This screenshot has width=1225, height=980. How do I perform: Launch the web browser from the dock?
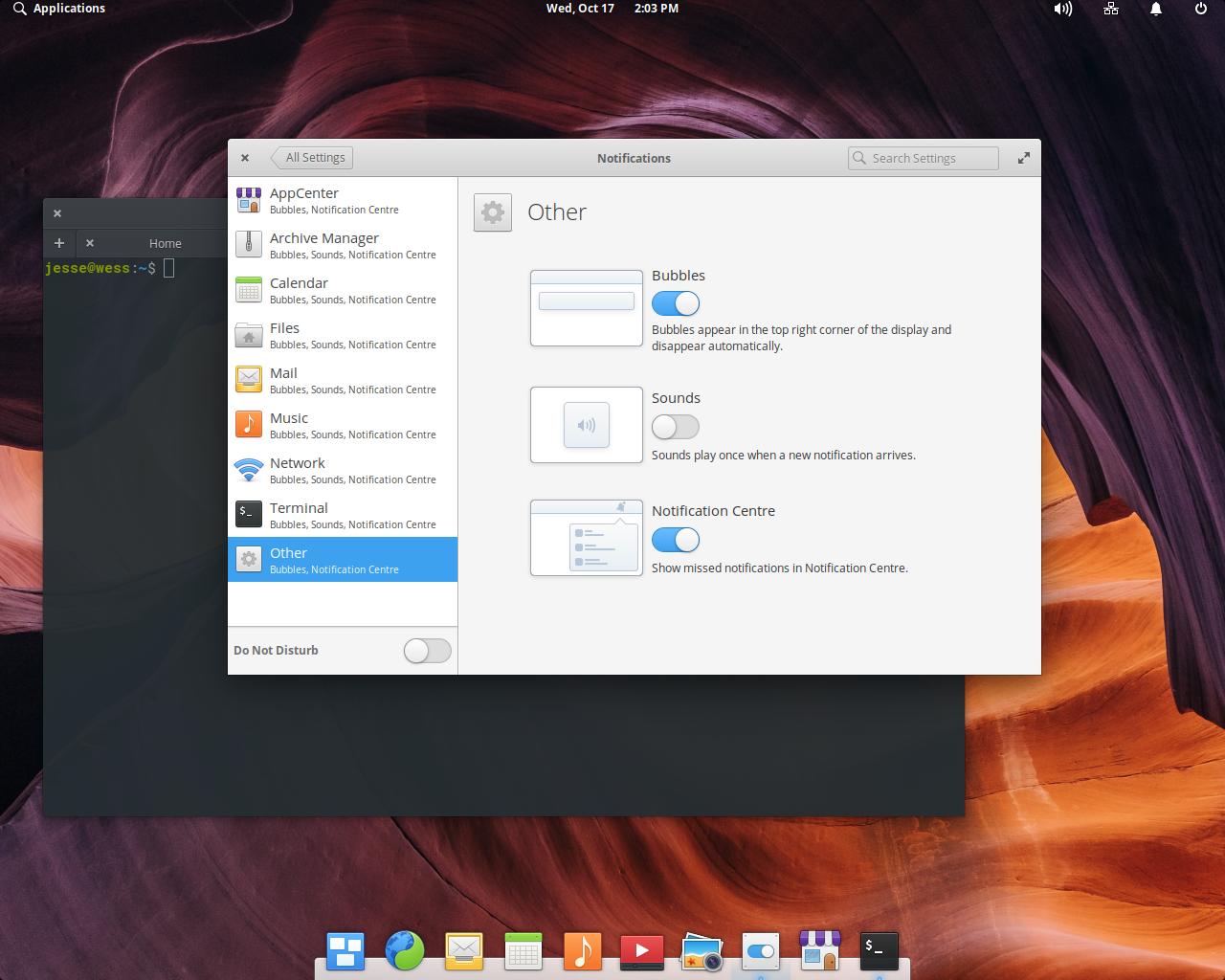point(405,951)
